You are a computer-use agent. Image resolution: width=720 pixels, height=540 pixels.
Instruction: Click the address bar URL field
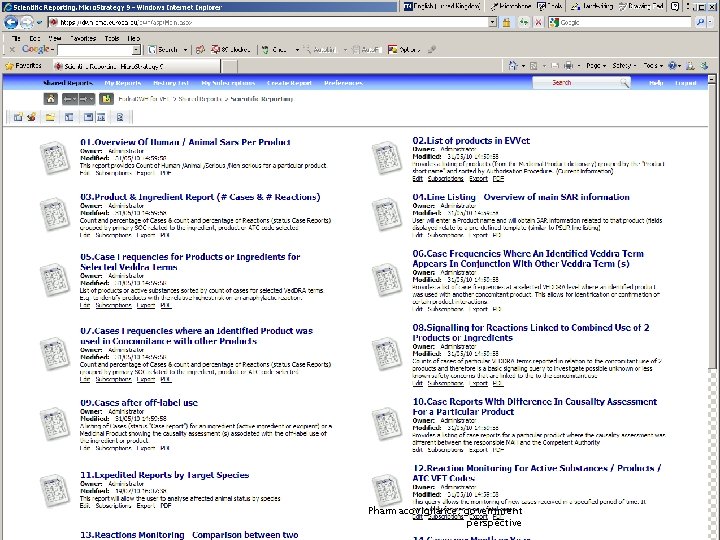(269, 22)
